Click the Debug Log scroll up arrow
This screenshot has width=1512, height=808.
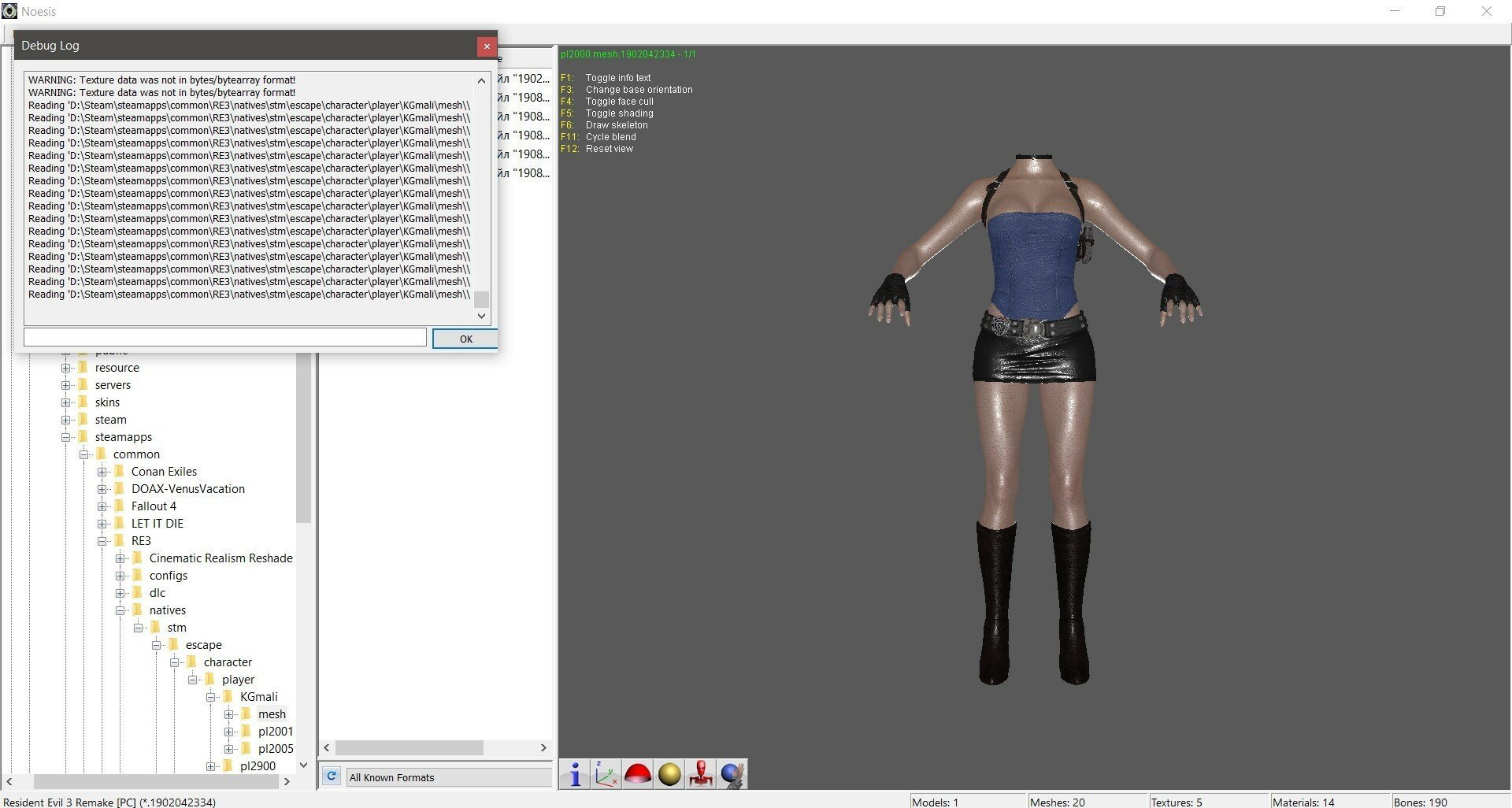[x=482, y=80]
